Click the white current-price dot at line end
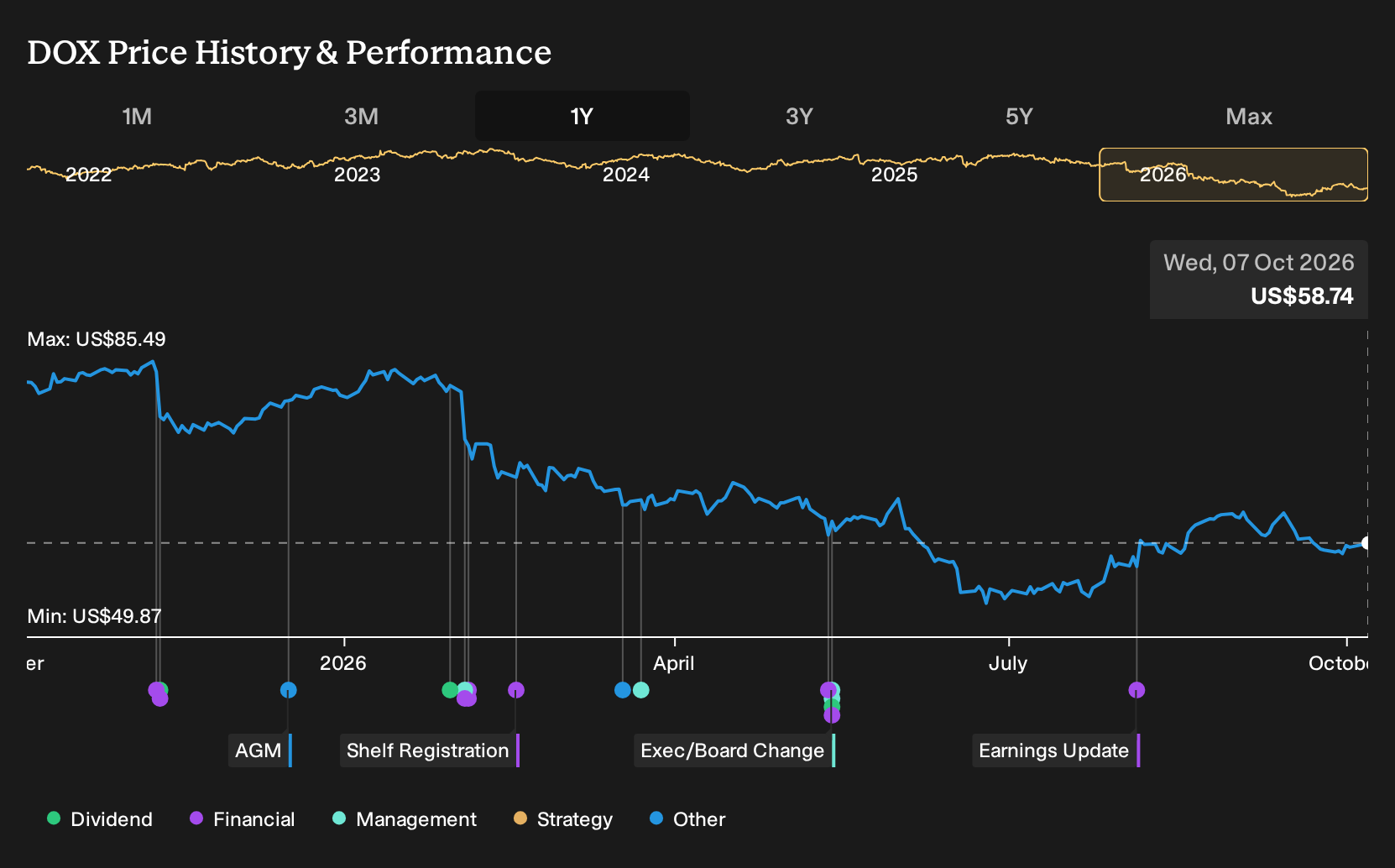Viewport: 1395px width, 868px height. point(1366,543)
